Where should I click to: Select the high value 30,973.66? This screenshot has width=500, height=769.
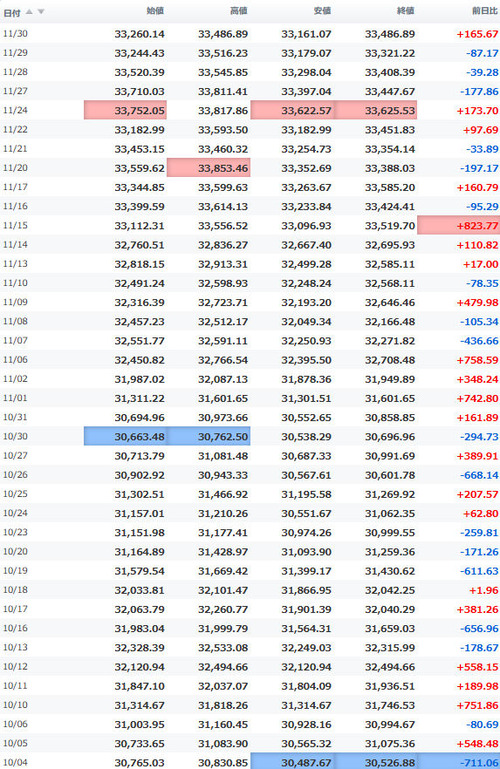click(223, 417)
